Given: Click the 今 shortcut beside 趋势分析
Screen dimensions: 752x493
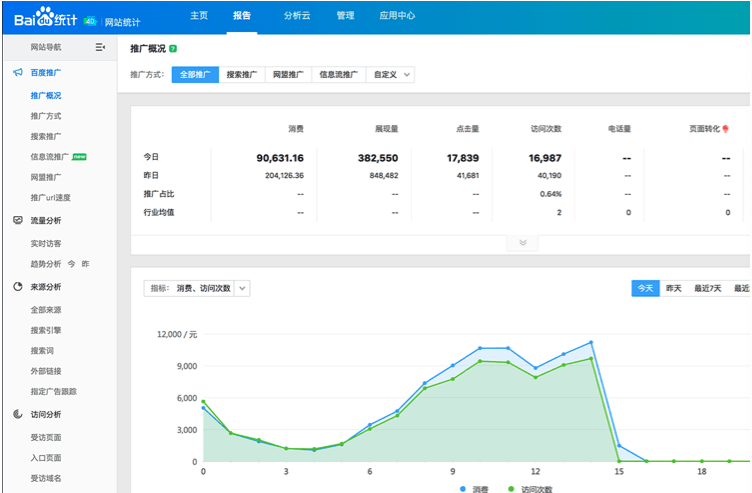Looking at the screenshot, I should (71, 264).
